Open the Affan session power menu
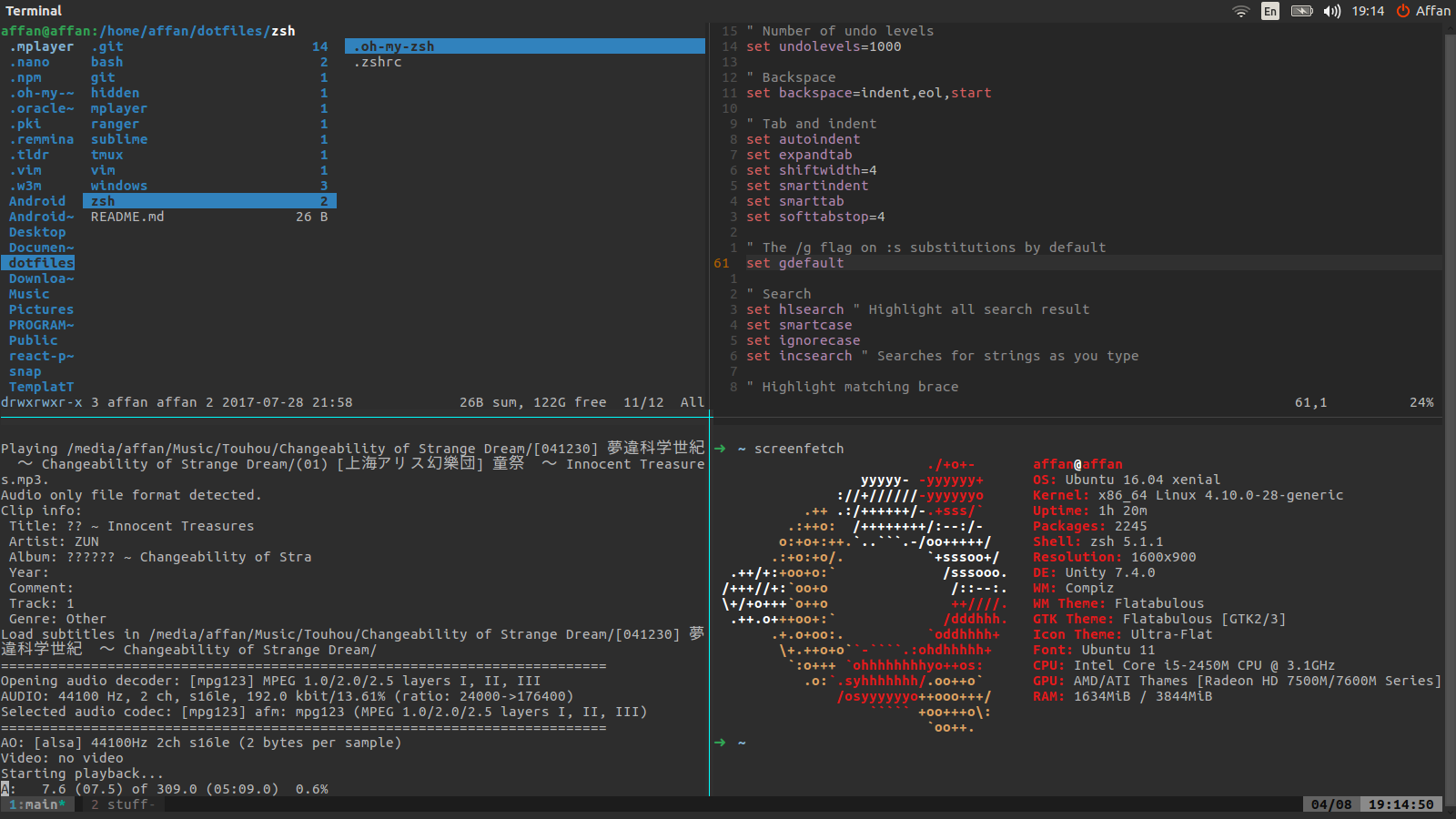This screenshot has height=819, width=1456. pos(1423,11)
